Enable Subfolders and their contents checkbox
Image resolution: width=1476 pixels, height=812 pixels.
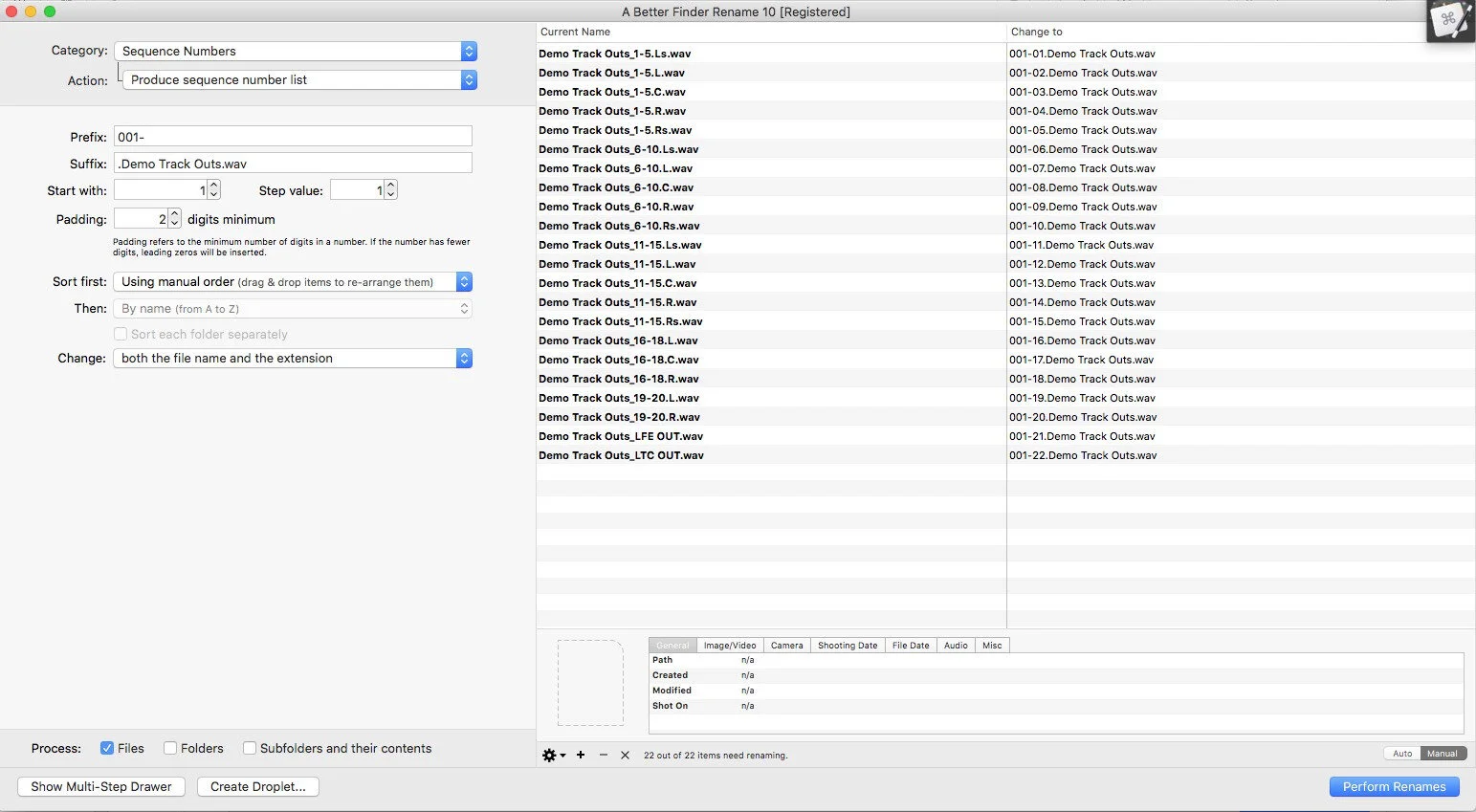tap(250, 748)
